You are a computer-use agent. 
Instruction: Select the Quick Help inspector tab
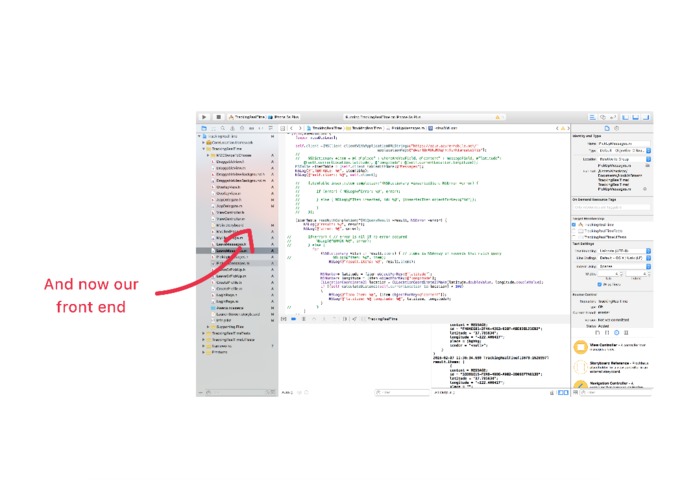tap(617, 128)
